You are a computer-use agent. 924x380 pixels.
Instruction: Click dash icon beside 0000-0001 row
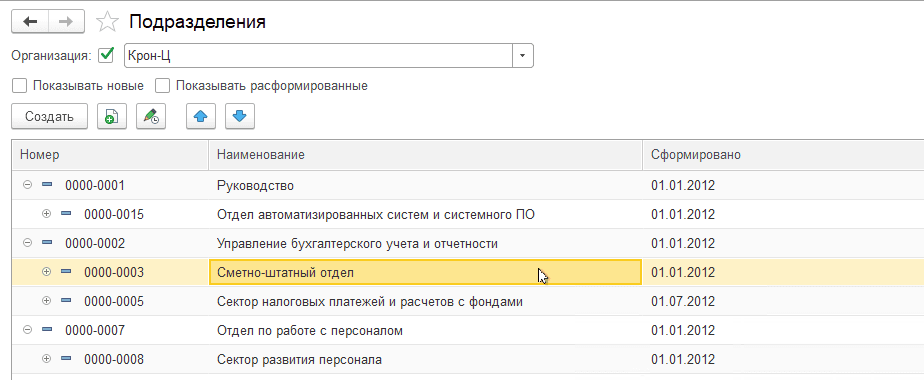(47, 186)
